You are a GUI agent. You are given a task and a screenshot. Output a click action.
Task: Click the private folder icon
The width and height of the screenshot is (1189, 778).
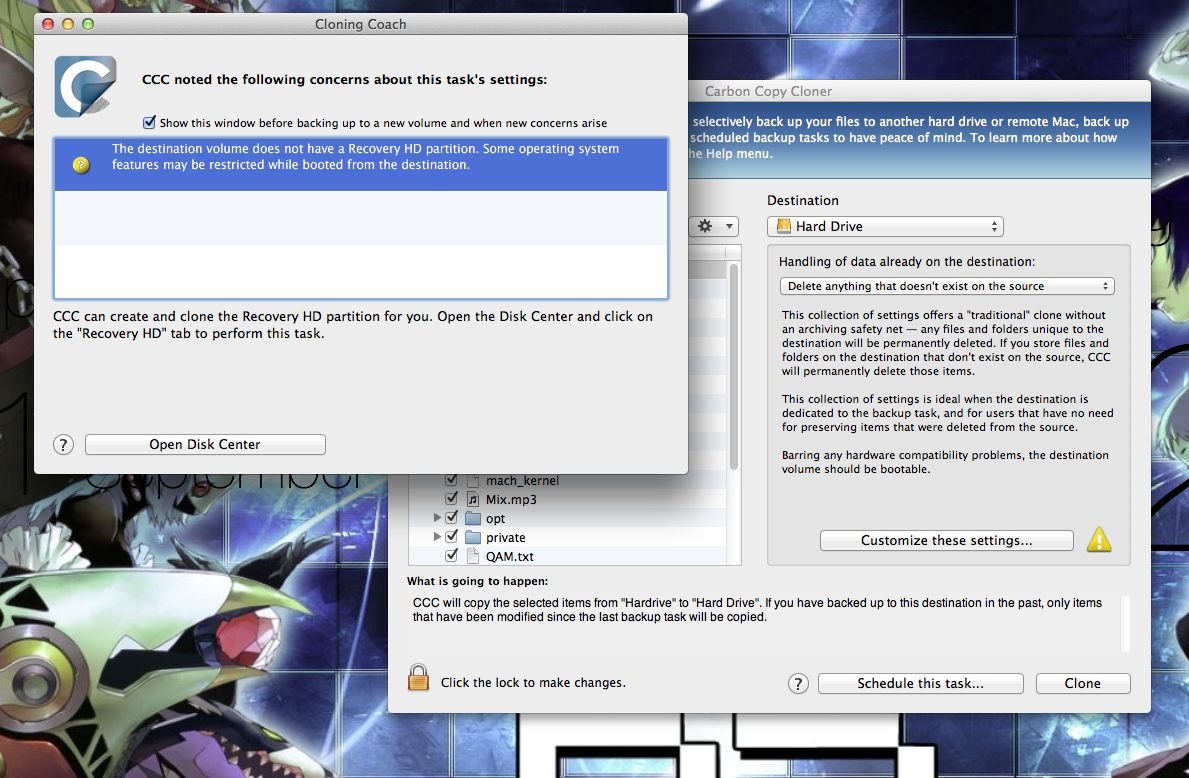[x=473, y=538]
